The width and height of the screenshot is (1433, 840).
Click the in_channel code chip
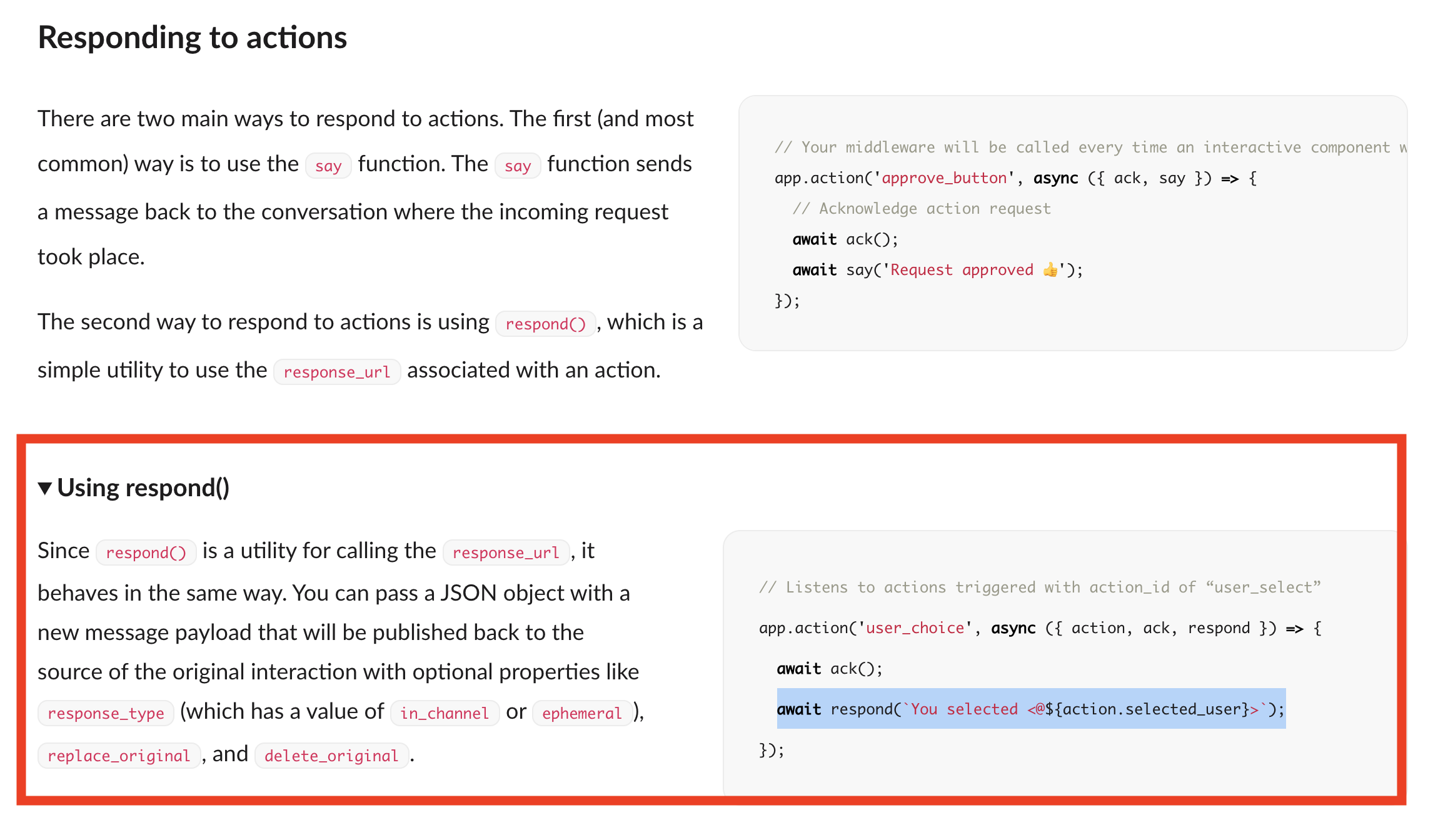click(444, 712)
